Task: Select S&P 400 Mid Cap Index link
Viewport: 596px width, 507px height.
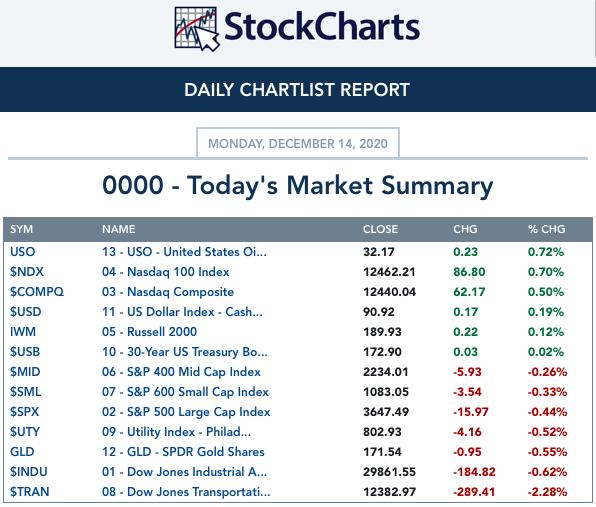Action: coord(181,372)
